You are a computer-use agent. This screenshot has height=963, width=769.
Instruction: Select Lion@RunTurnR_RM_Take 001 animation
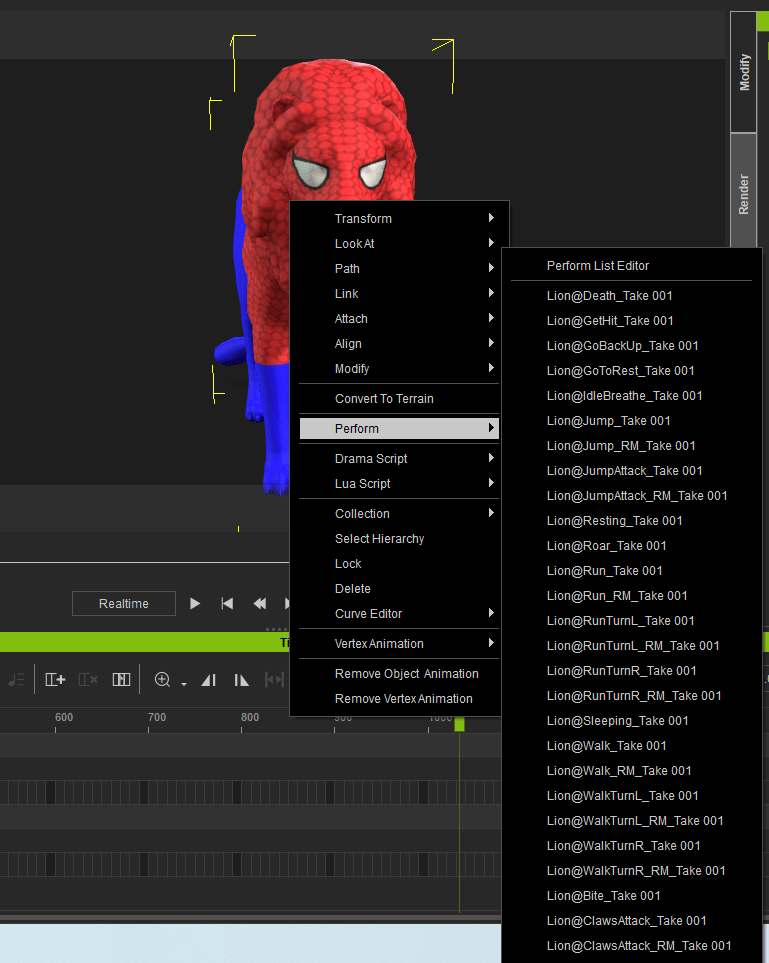pos(631,696)
